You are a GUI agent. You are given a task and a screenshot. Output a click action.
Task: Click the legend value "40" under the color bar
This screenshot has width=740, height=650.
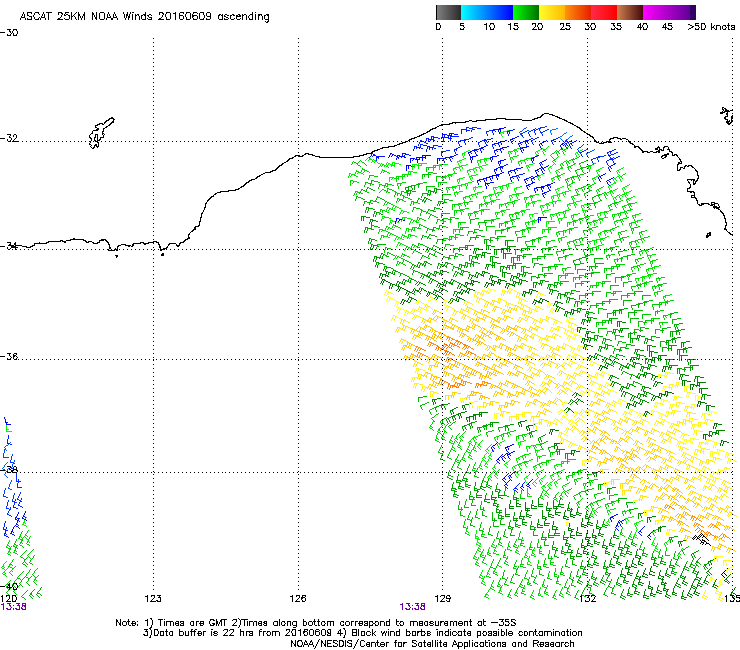(642, 27)
